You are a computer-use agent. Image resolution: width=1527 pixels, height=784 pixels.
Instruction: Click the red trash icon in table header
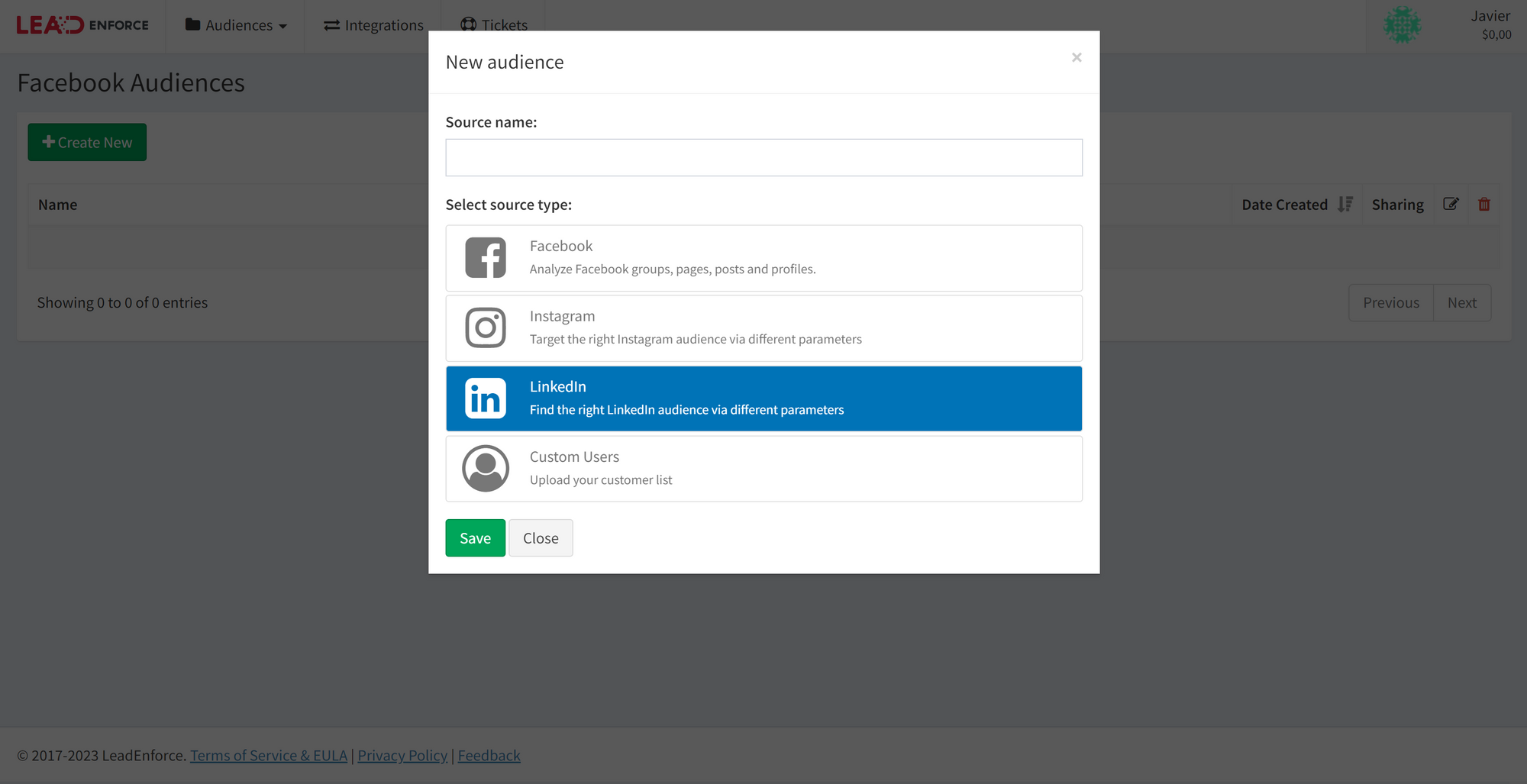(x=1484, y=204)
